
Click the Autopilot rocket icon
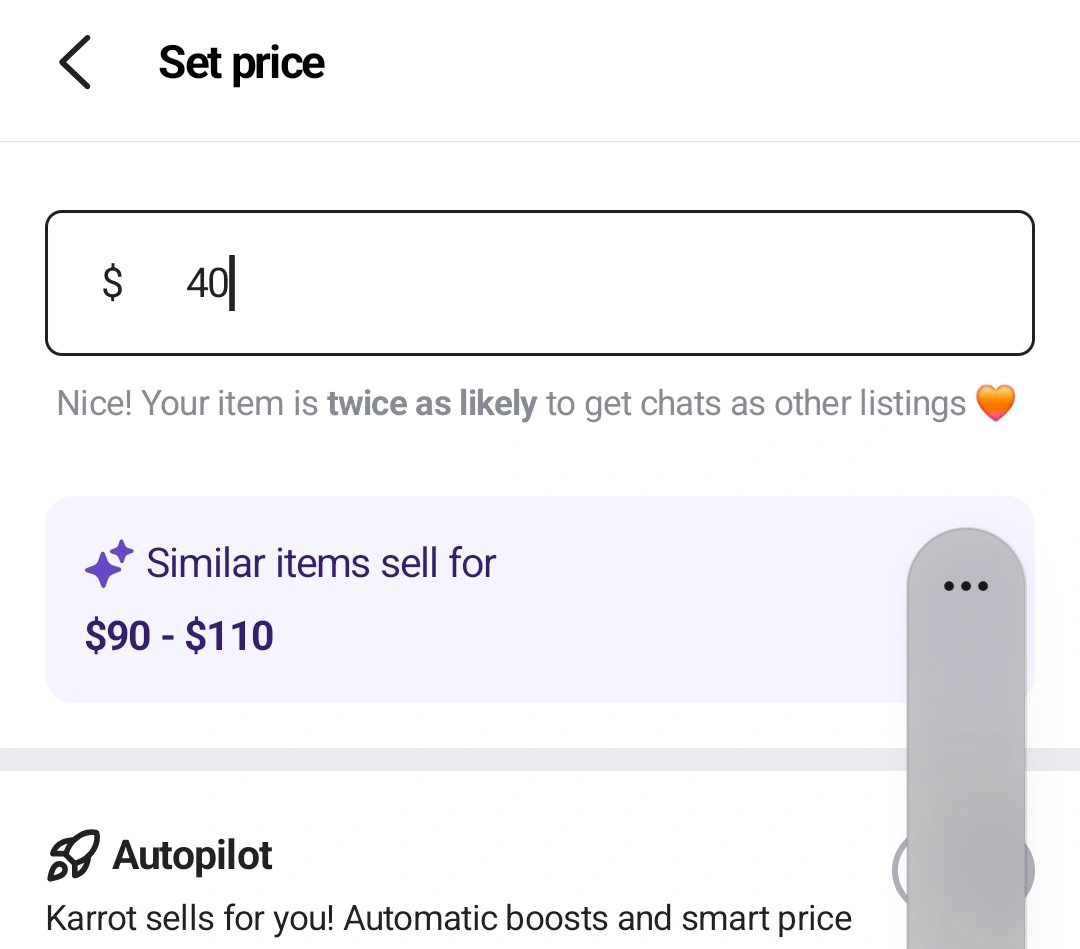(74, 856)
